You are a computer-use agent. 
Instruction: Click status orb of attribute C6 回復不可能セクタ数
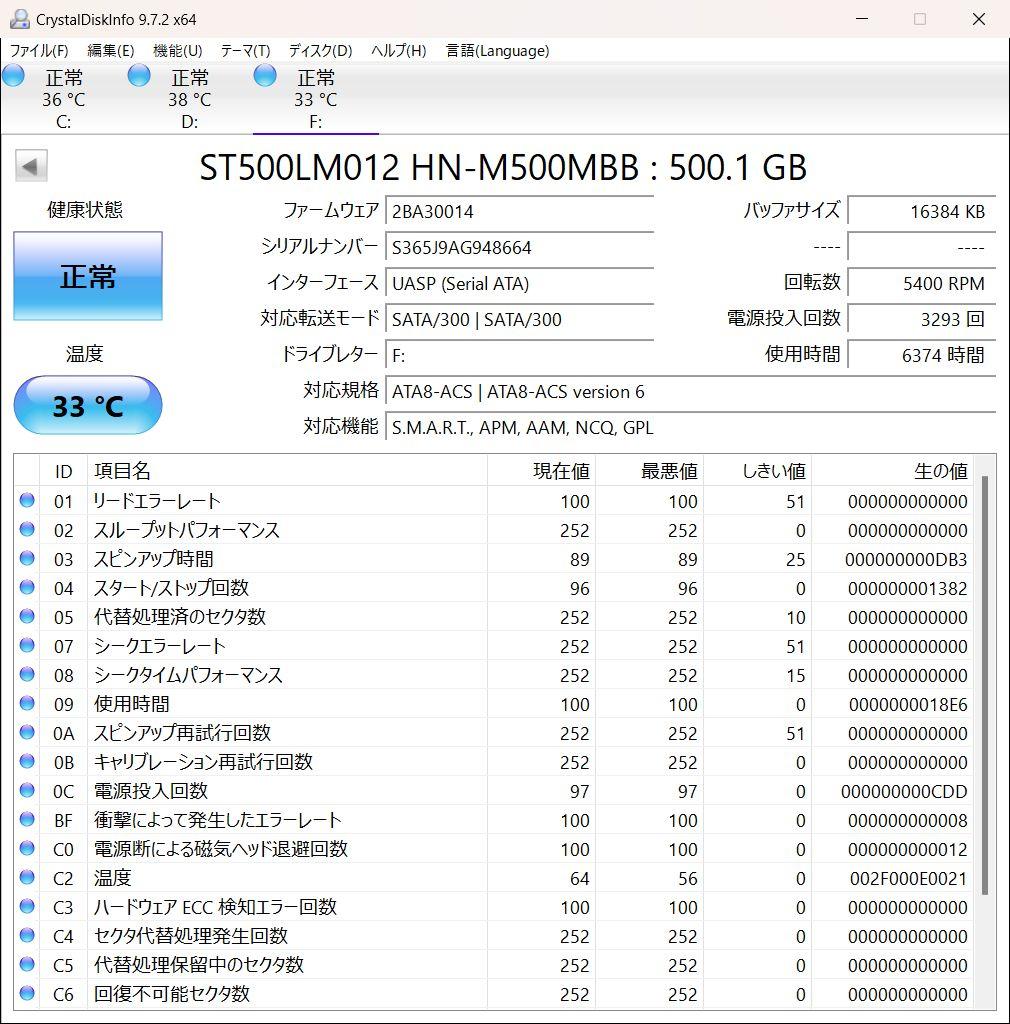coord(27,993)
